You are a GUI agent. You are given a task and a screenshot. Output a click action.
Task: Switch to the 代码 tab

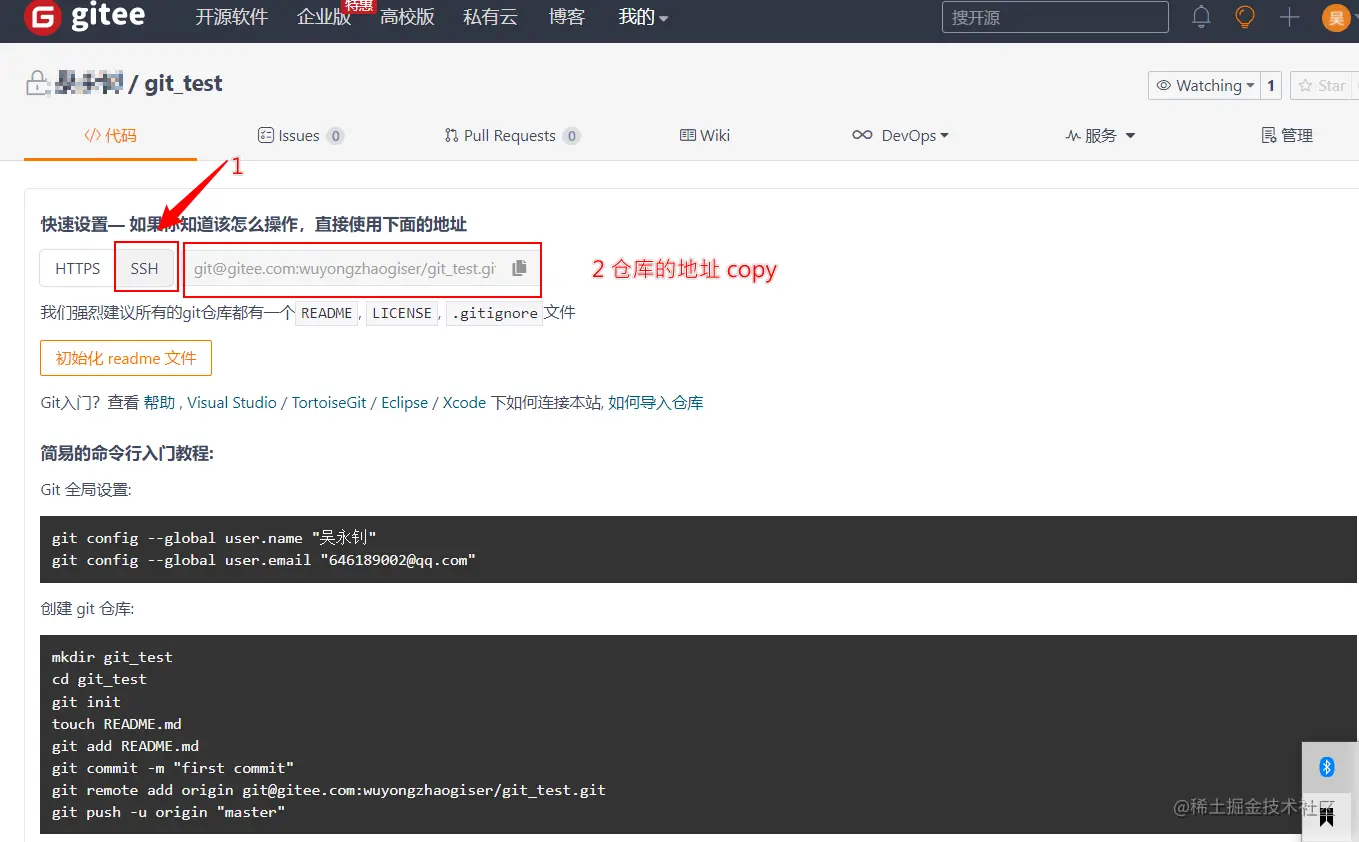pos(110,135)
